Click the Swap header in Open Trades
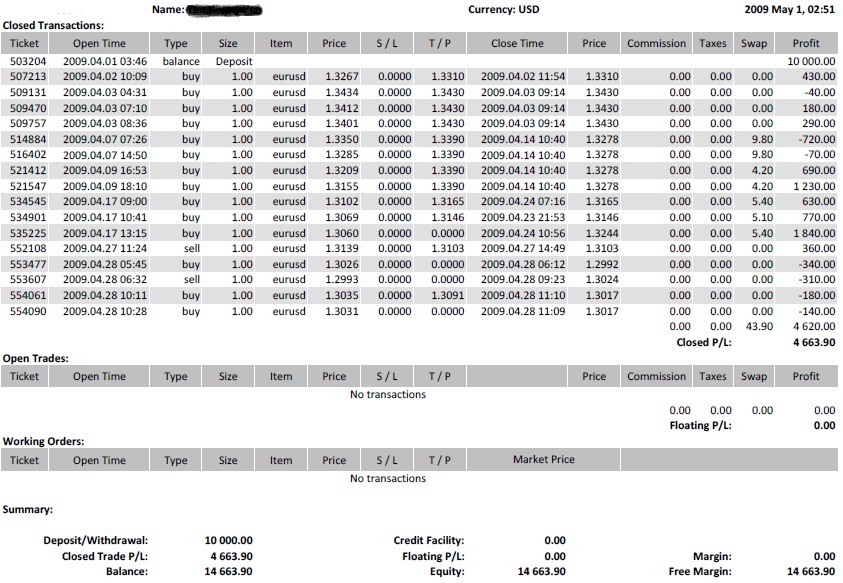843x583 pixels. 754,376
